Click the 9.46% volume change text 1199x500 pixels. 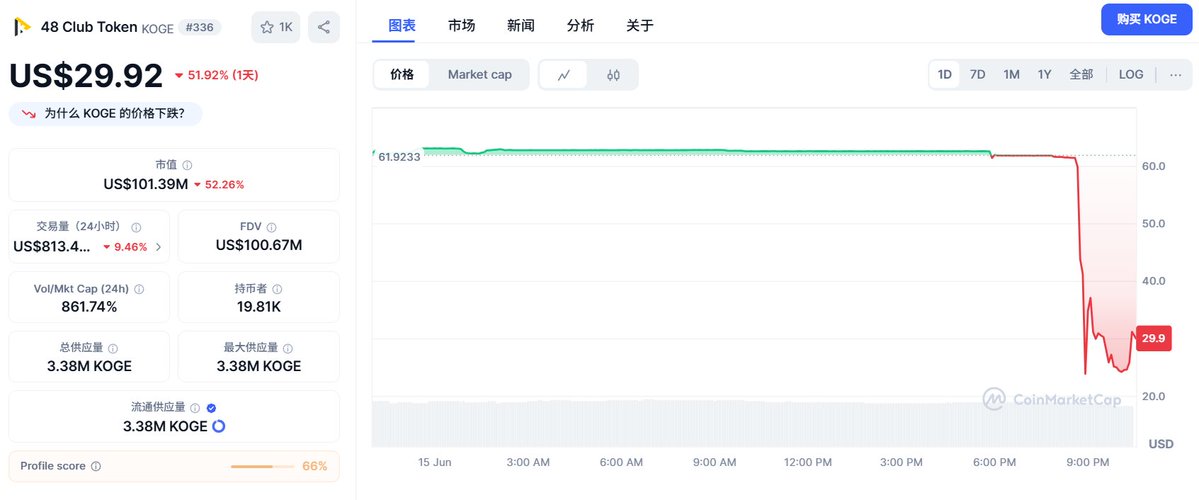(x=130, y=247)
